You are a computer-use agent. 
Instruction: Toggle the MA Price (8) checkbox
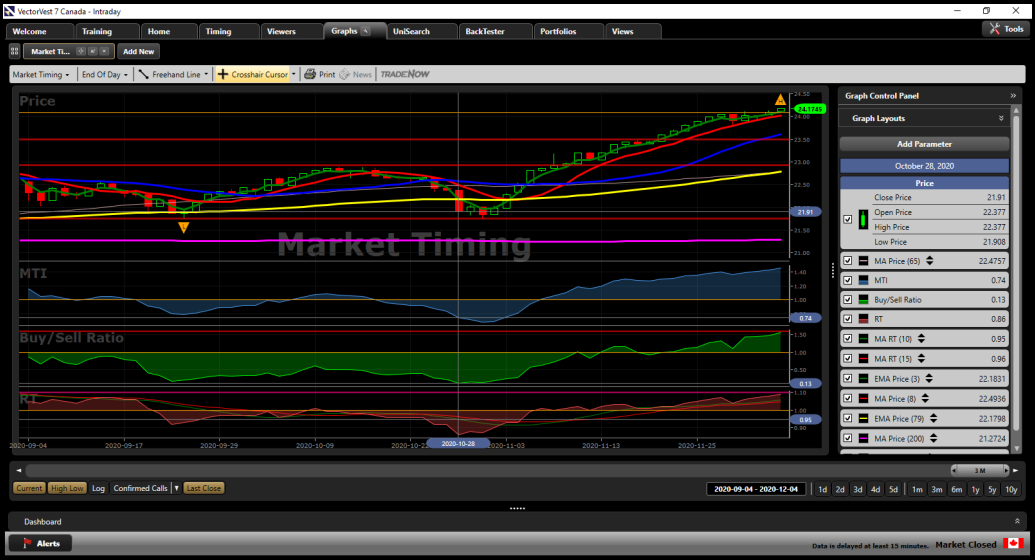click(x=848, y=398)
